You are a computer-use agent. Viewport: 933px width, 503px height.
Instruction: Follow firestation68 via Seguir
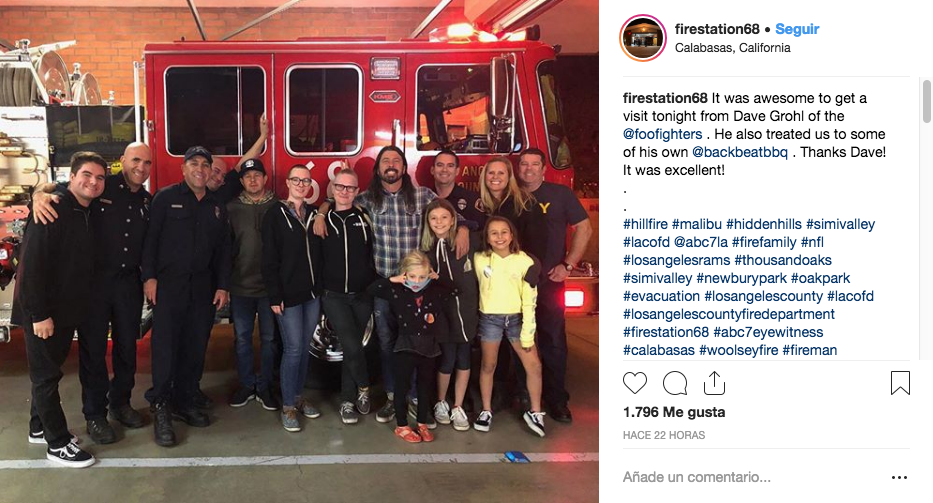(797, 29)
